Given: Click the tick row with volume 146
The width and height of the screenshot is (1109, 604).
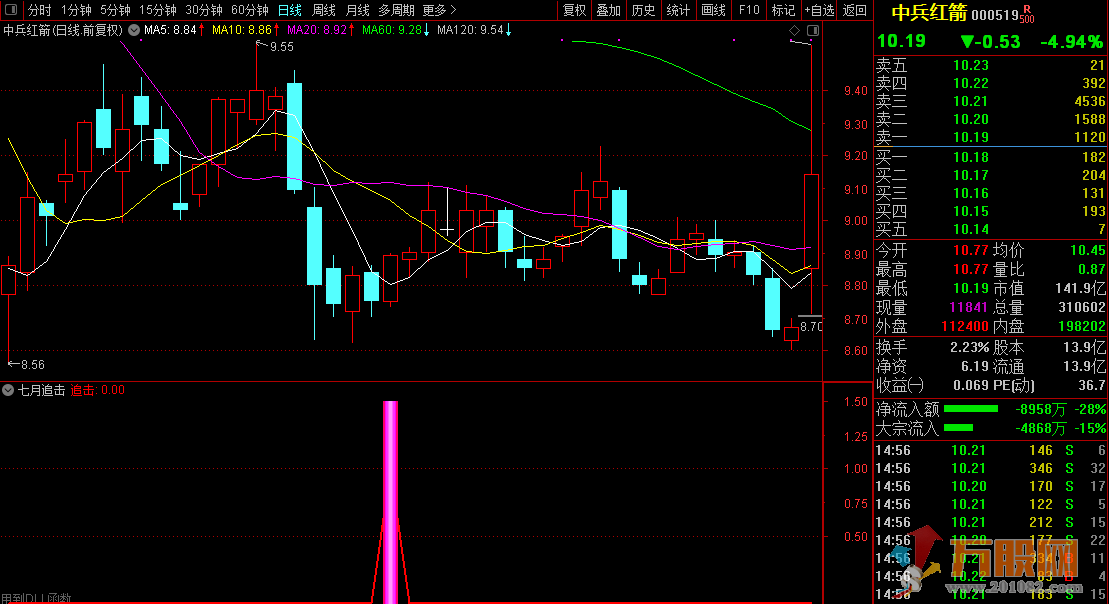Looking at the screenshot, I should pyautogui.click(x=990, y=450).
